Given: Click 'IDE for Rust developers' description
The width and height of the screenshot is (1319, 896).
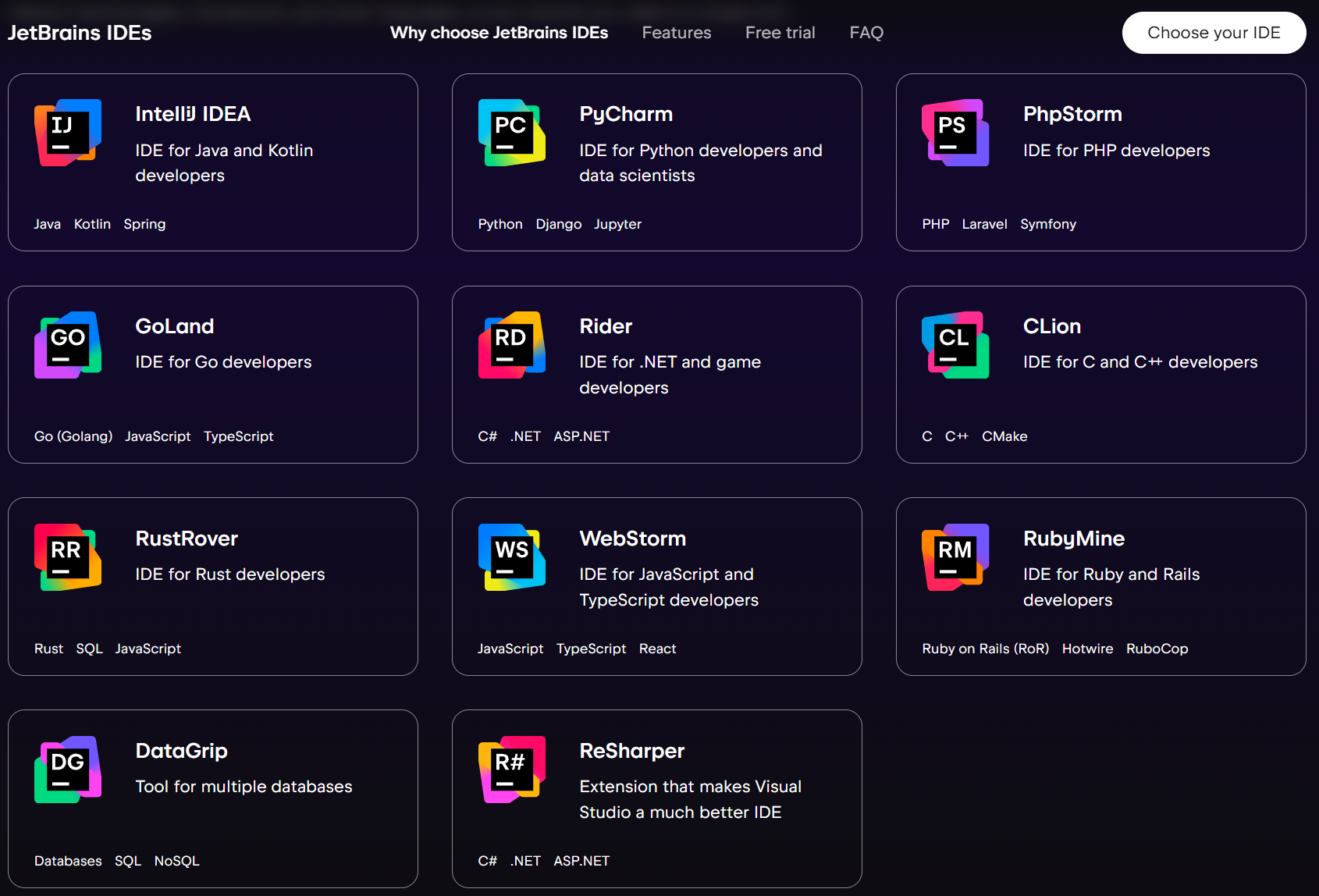Looking at the screenshot, I should click(x=230, y=574).
